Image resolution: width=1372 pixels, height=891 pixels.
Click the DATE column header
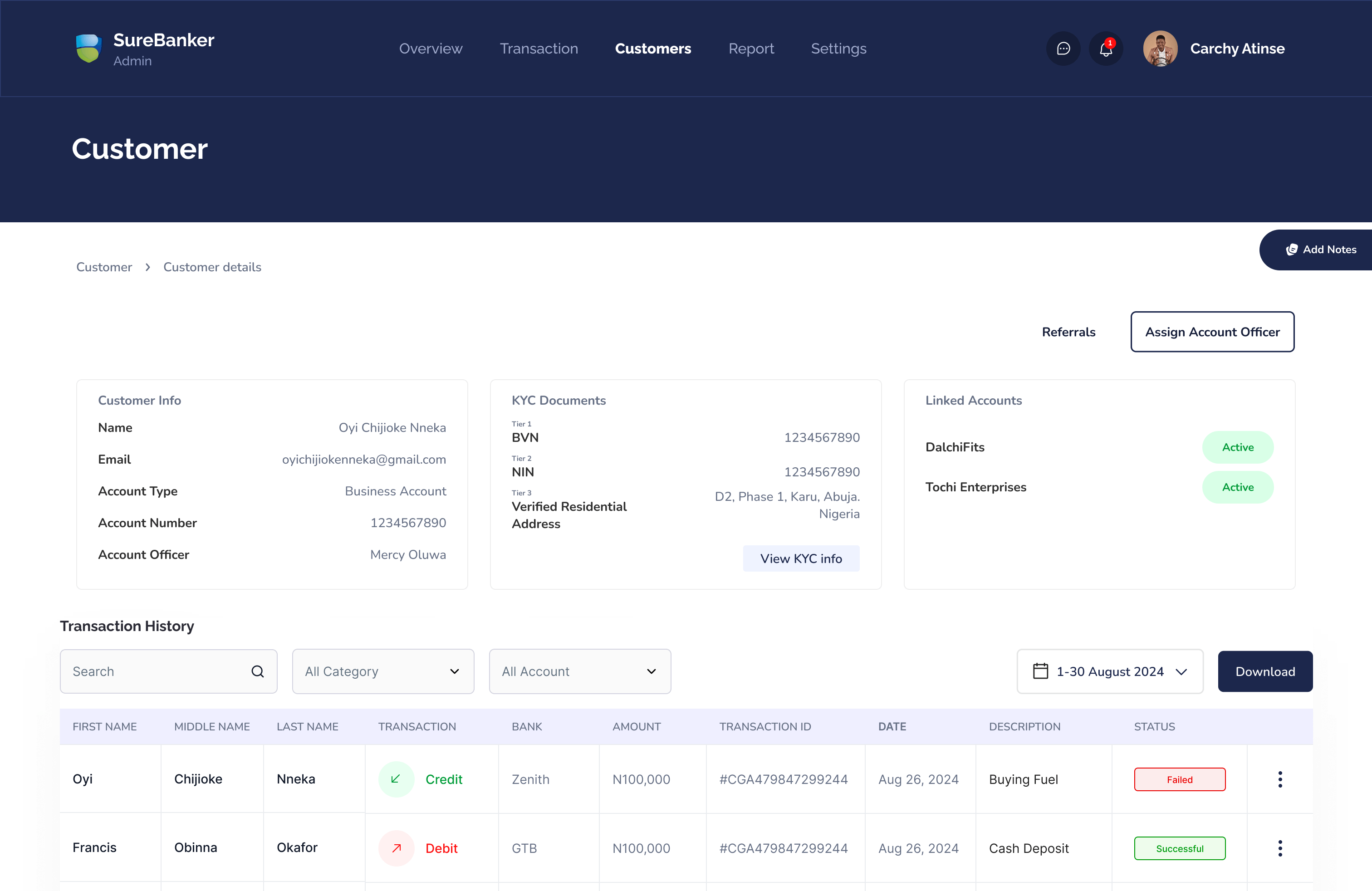[x=892, y=726]
